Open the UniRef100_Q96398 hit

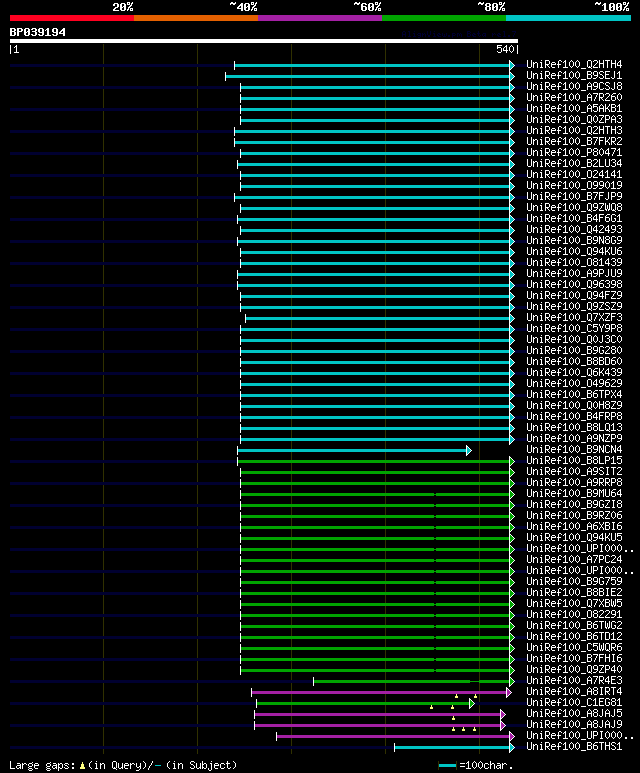[574, 284]
